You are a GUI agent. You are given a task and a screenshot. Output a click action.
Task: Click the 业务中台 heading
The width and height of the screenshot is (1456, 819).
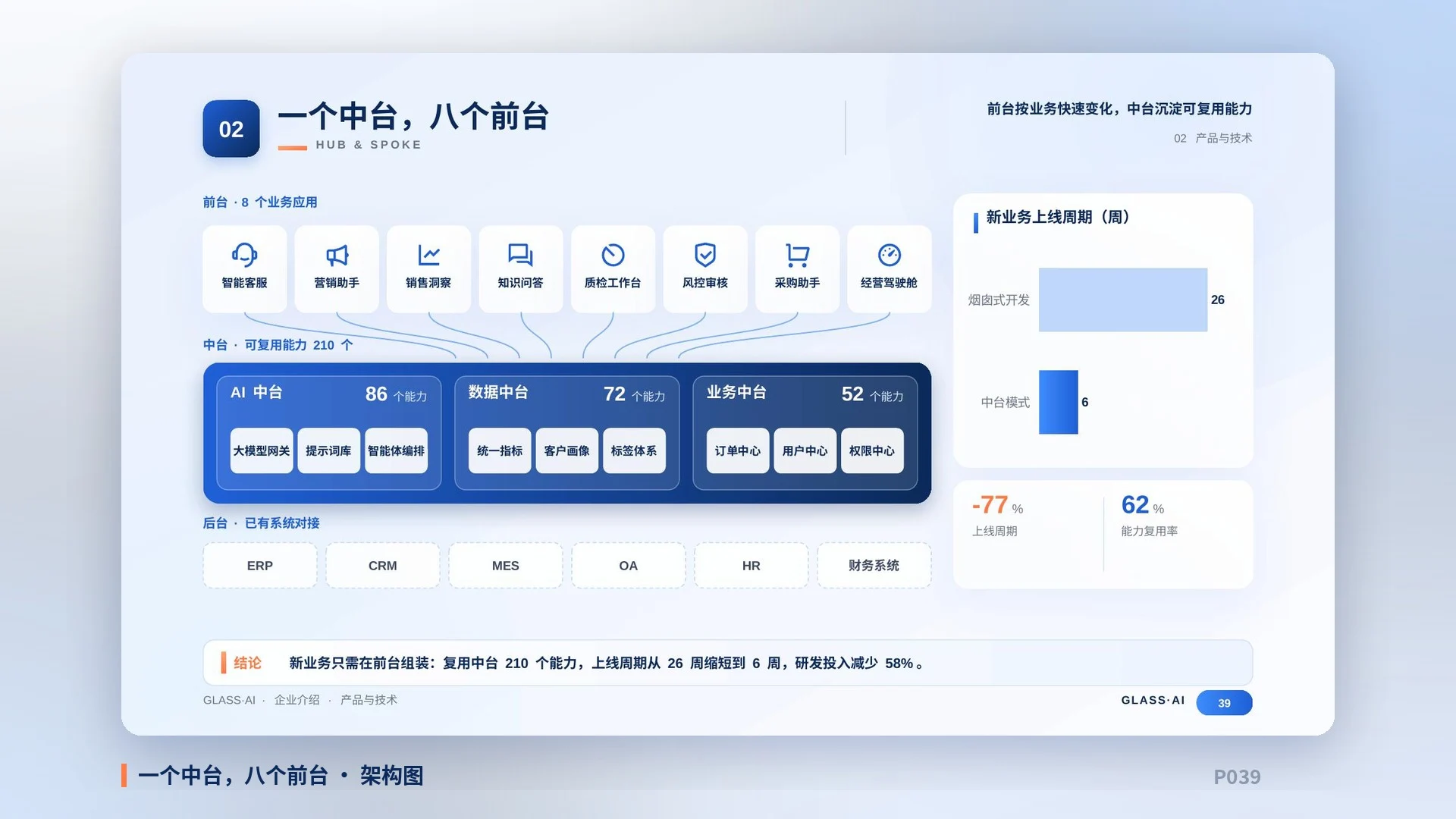point(736,392)
